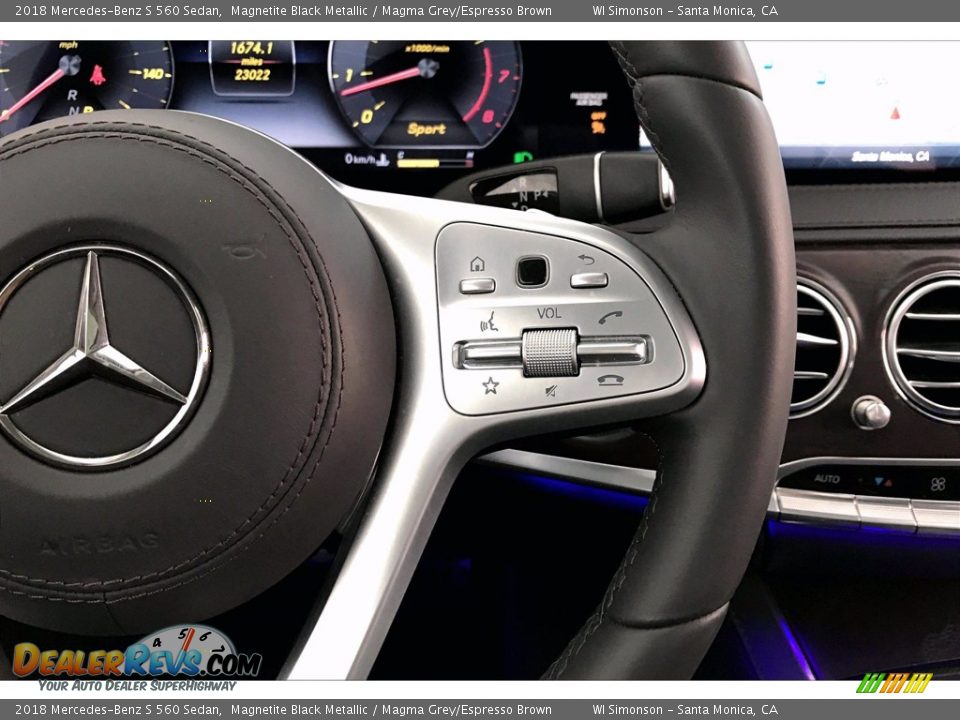Click the striped flag logo bottom right
960x720 pixels.
[894, 683]
